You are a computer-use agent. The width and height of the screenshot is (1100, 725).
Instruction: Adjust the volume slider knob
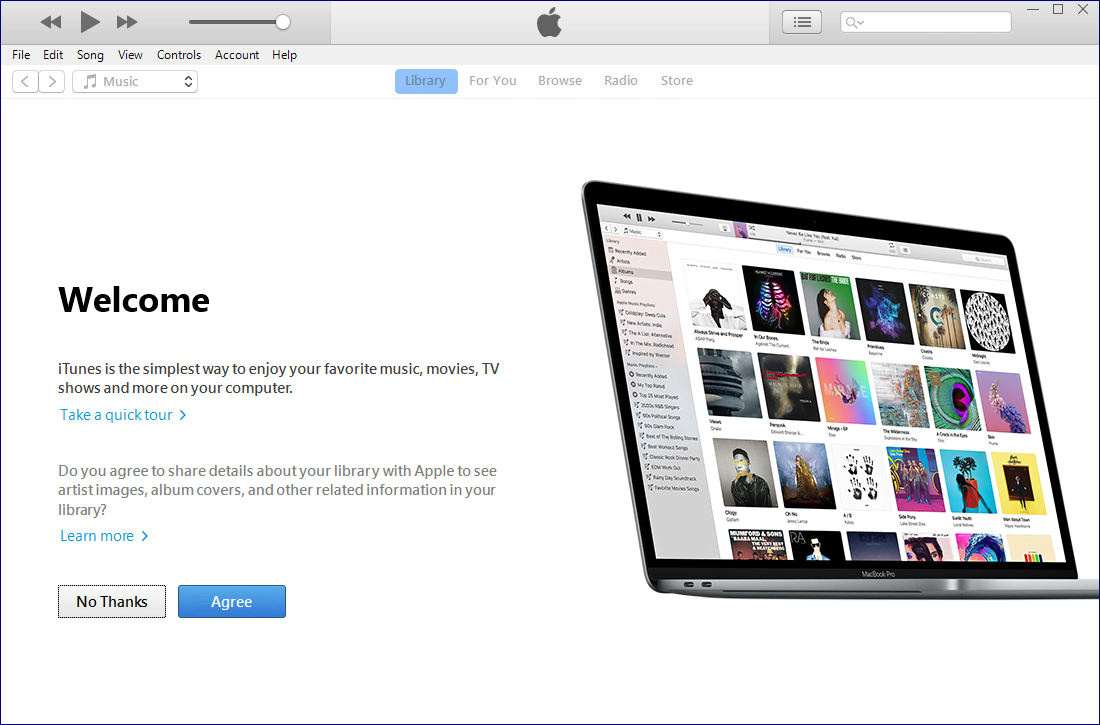283,22
